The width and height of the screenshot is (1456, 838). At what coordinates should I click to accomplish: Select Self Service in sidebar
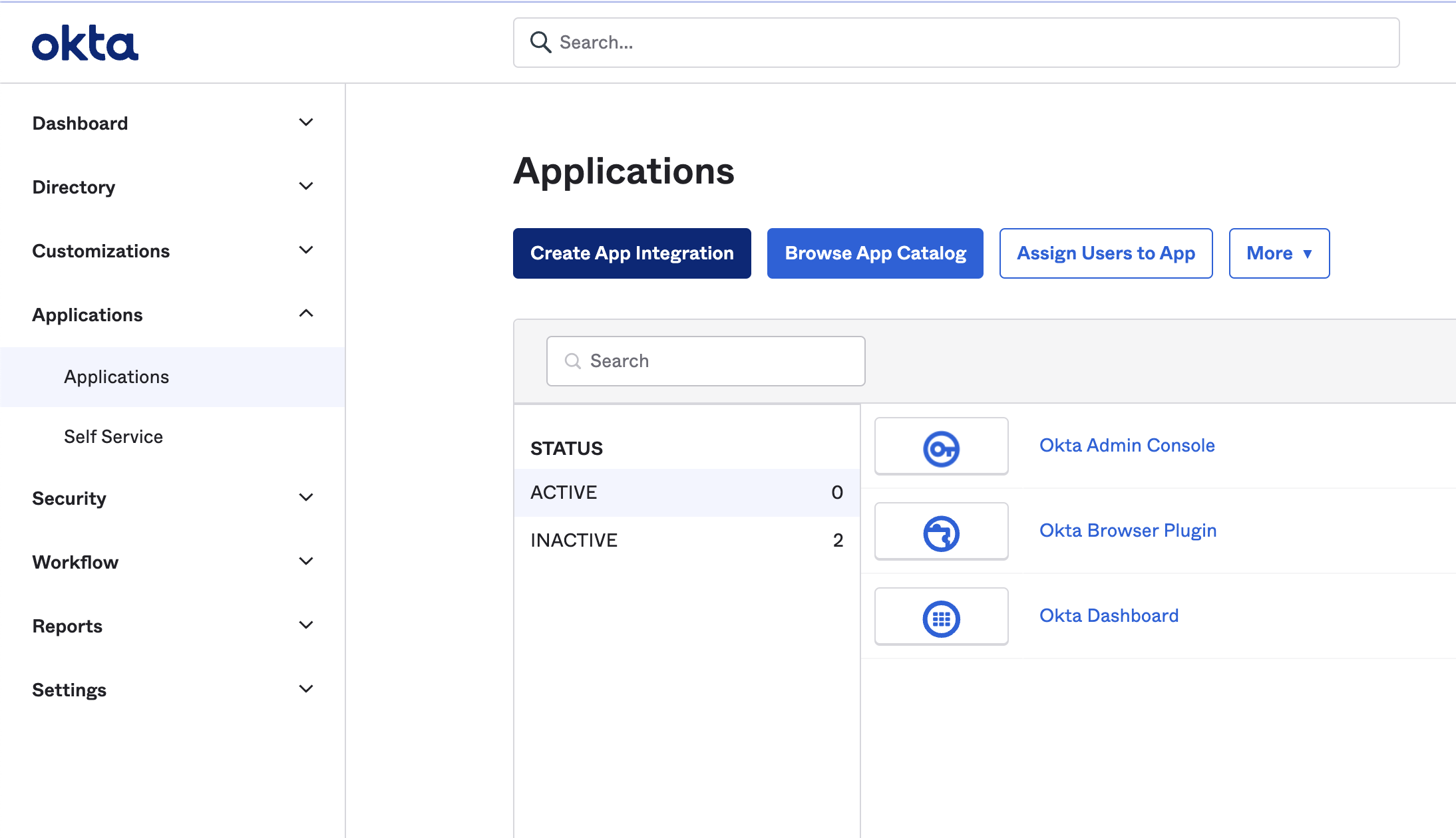pyautogui.click(x=172, y=437)
